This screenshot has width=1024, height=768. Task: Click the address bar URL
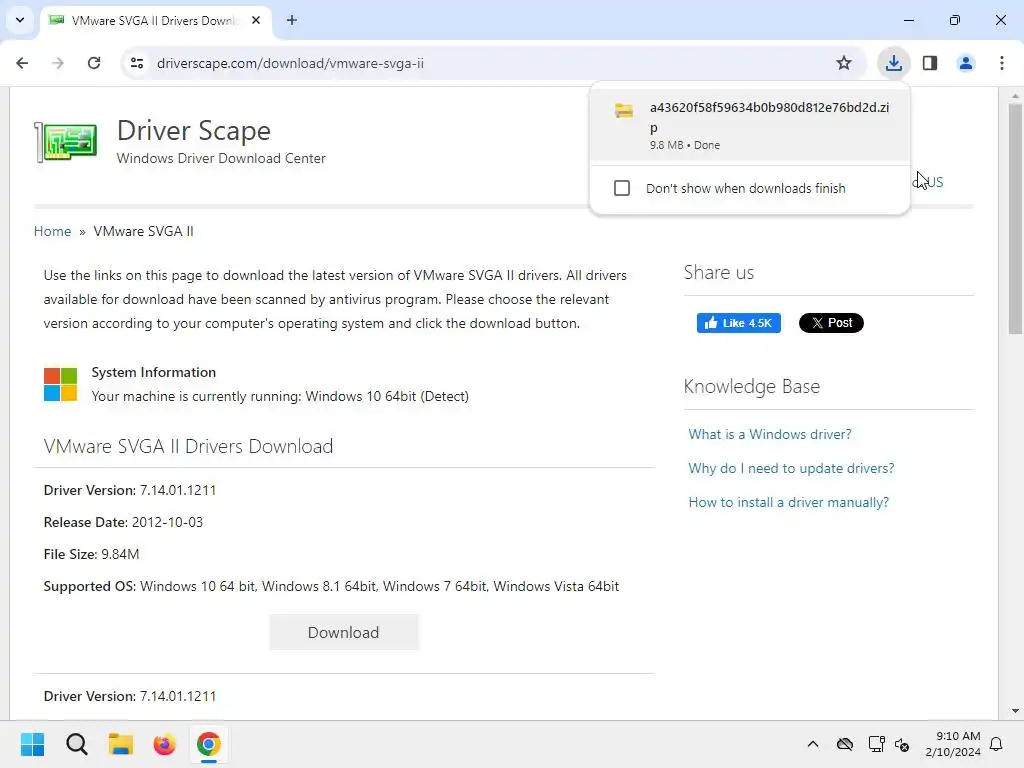[x=290, y=63]
